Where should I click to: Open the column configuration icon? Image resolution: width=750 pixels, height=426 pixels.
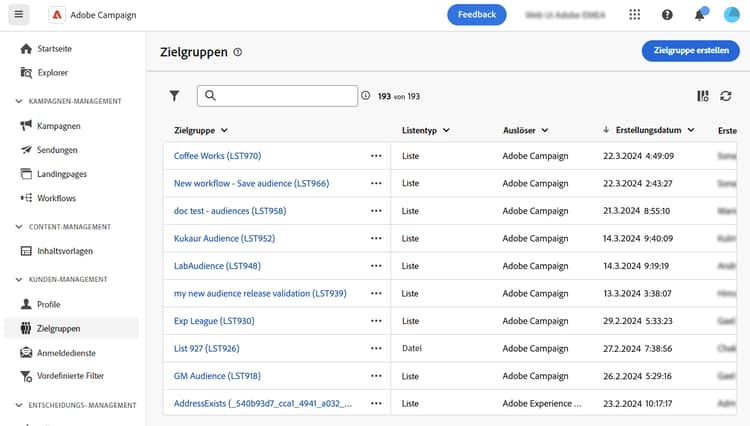(x=702, y=96)
